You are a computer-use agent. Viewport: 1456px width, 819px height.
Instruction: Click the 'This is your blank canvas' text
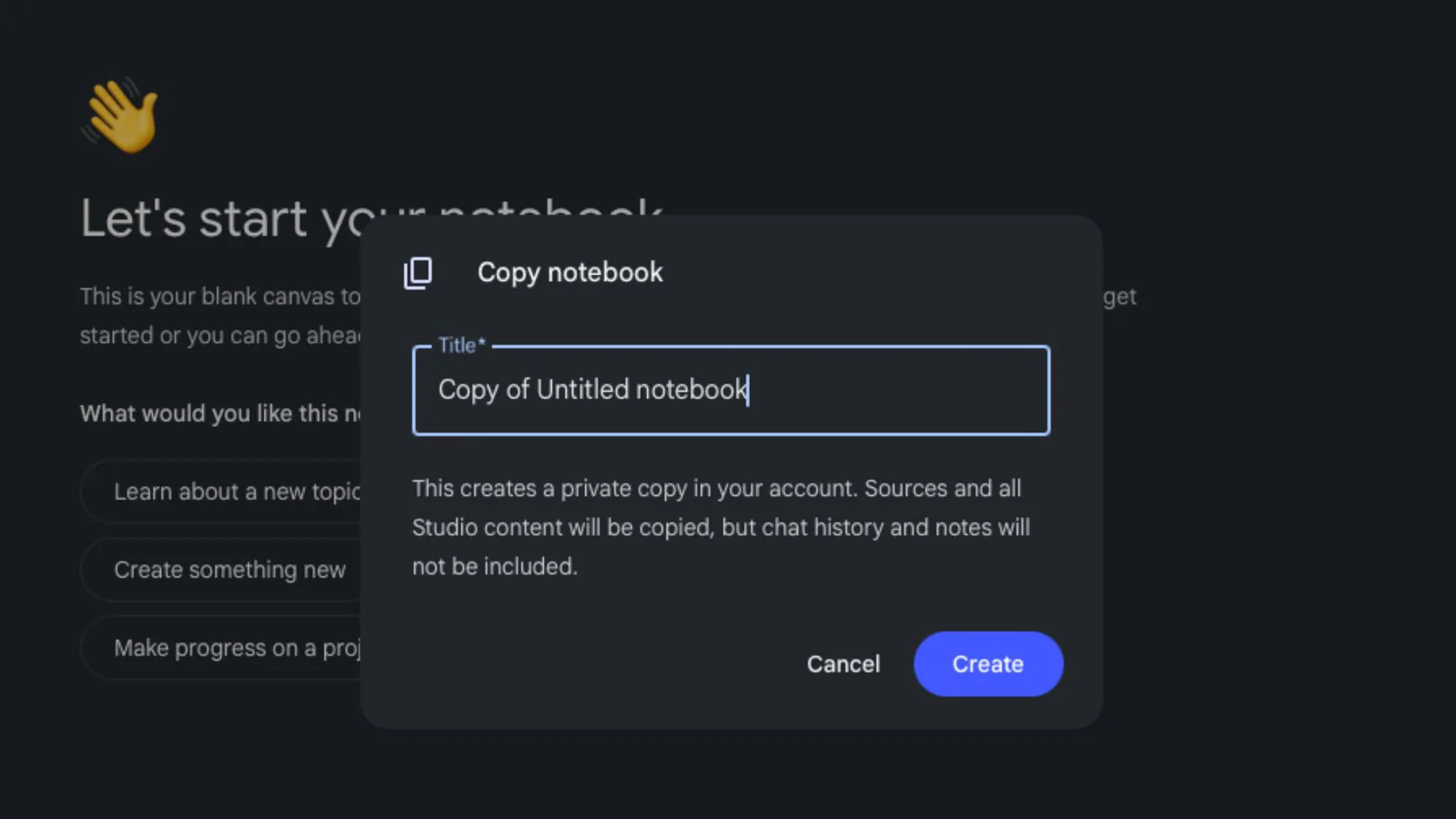click(x=220, y=297)
